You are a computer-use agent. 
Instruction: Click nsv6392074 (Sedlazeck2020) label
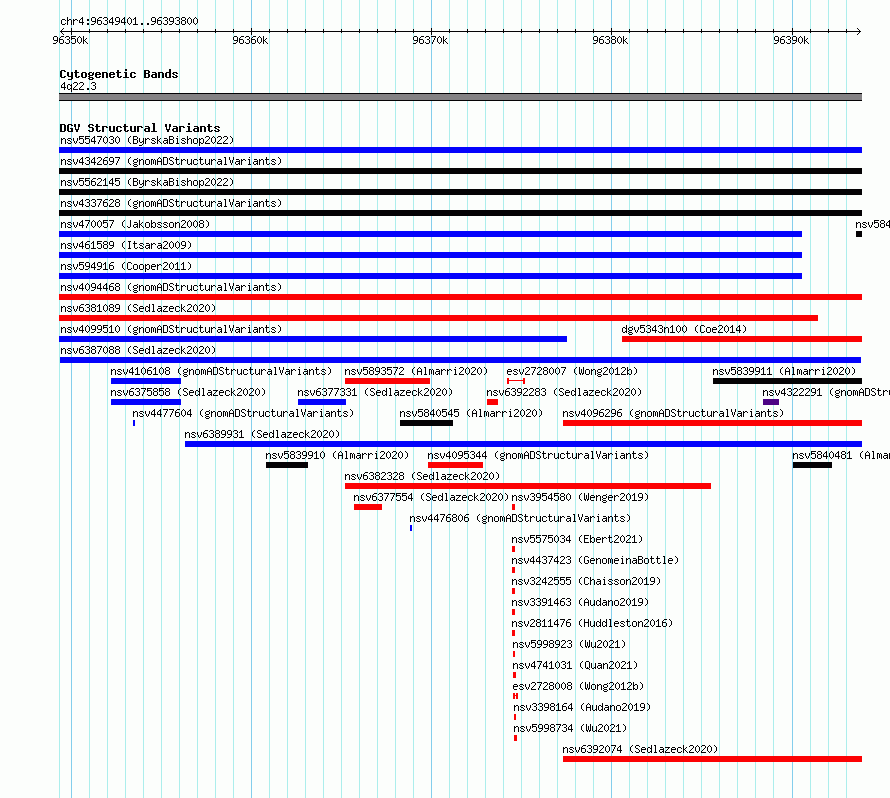point(640,749)
